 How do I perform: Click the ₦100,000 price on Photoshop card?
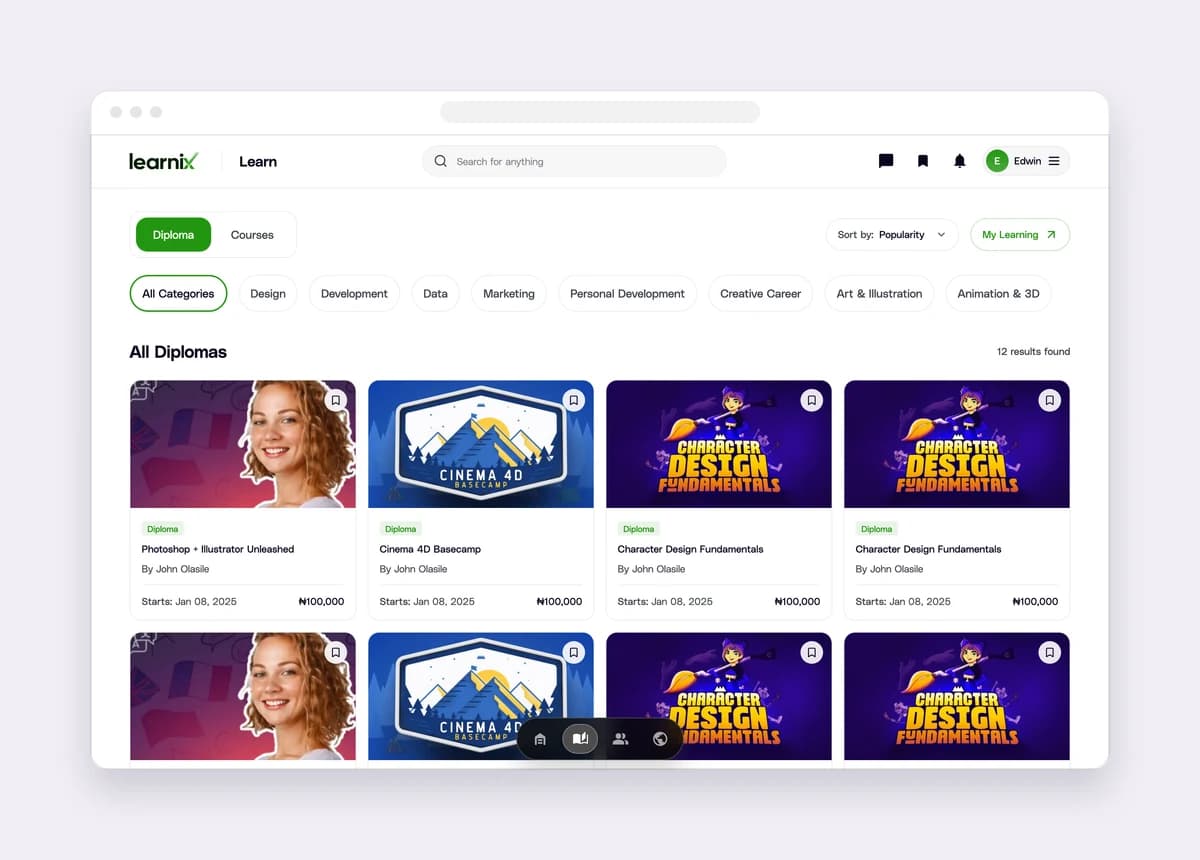(321, 602)
